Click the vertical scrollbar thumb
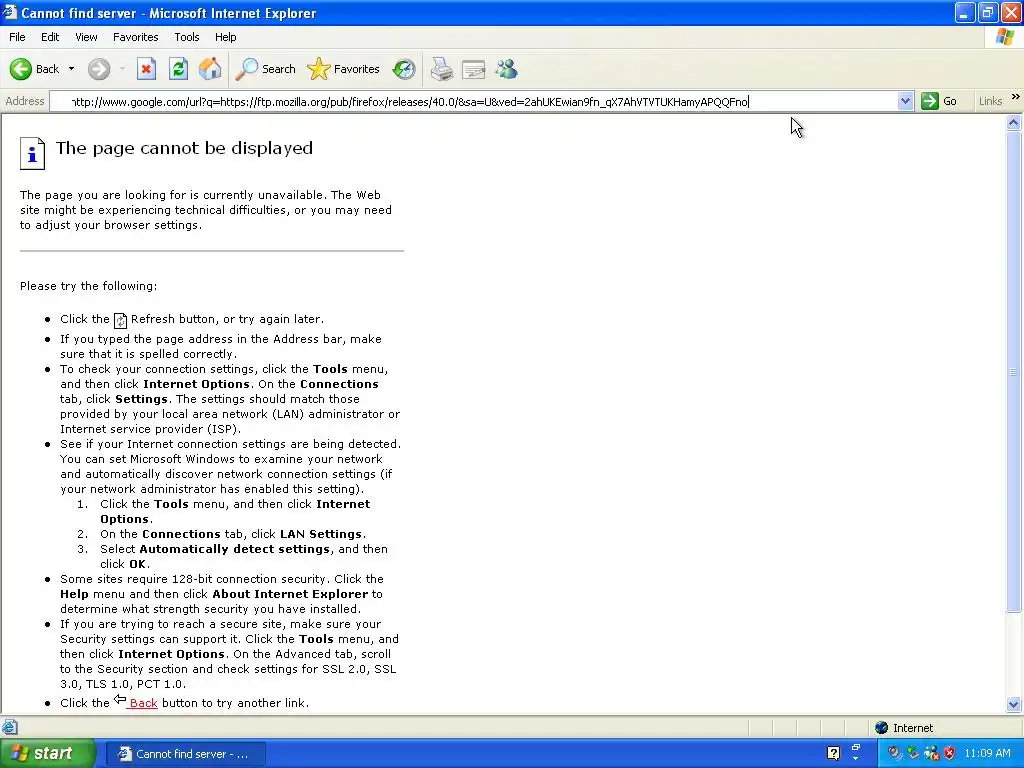Screen dimensions: 1024x768 click(1014, 371)
